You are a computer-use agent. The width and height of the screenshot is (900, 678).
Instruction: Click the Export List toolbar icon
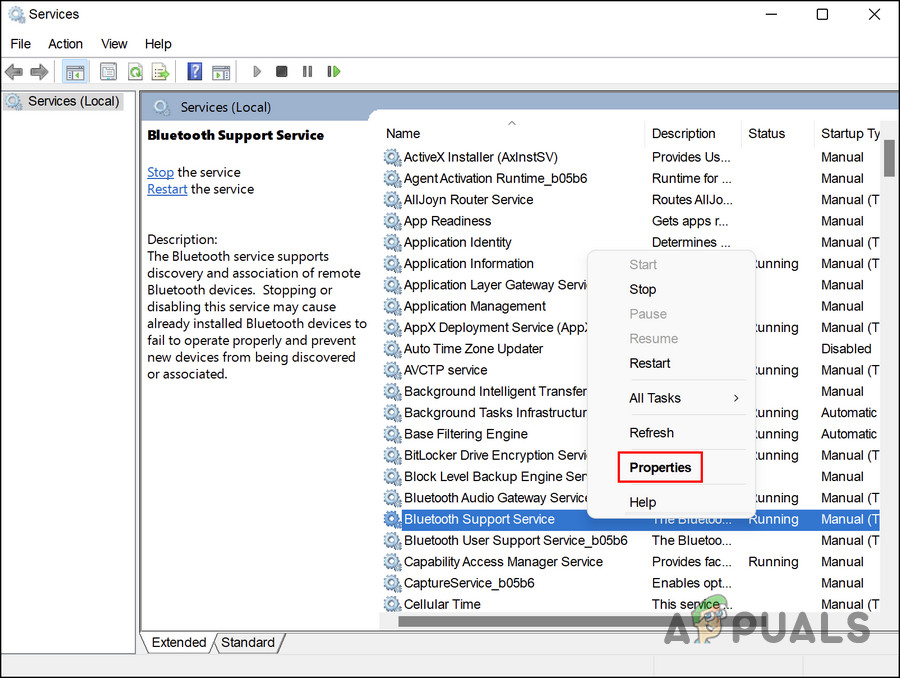[160, 71]
